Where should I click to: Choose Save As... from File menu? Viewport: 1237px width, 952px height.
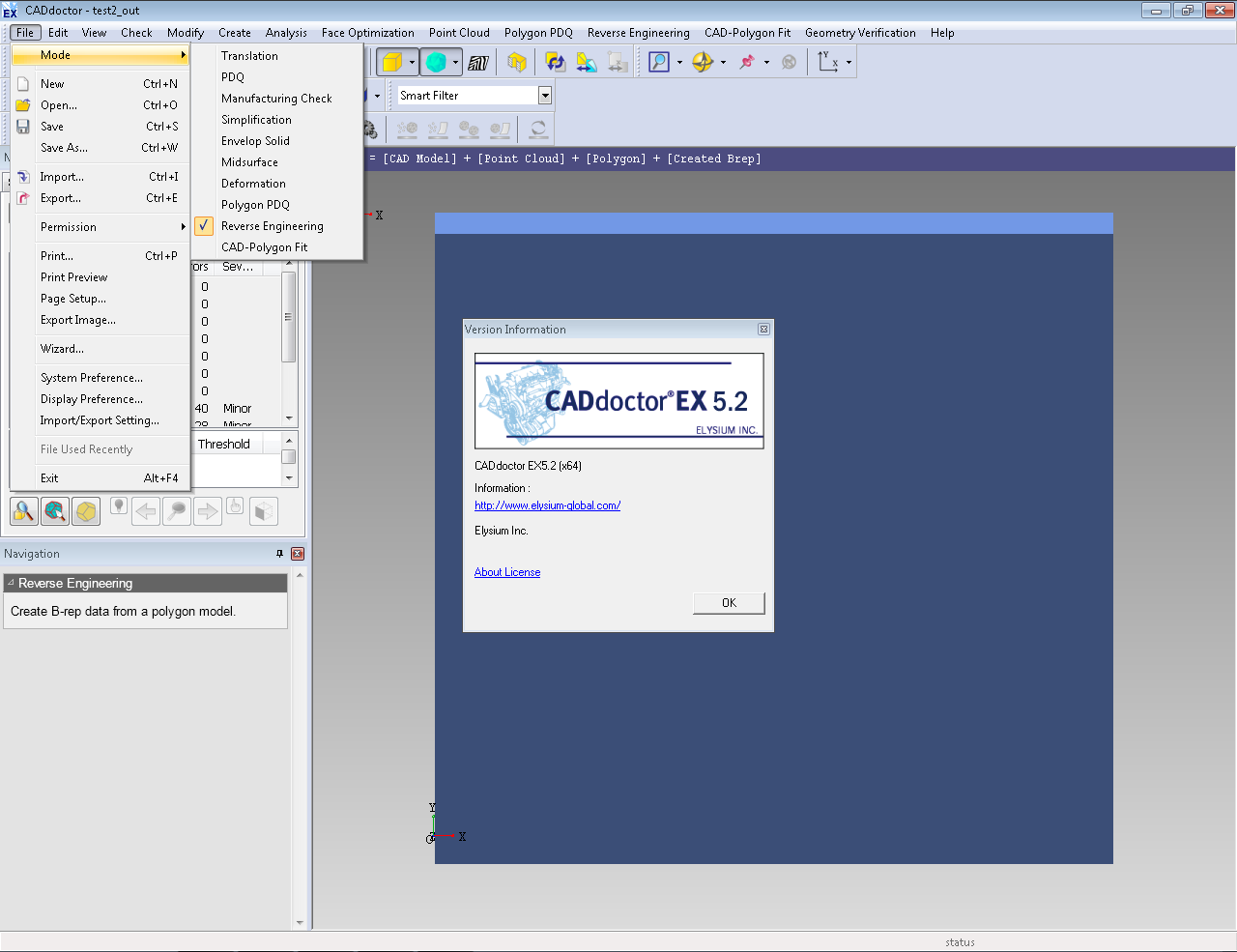point(101,148)
